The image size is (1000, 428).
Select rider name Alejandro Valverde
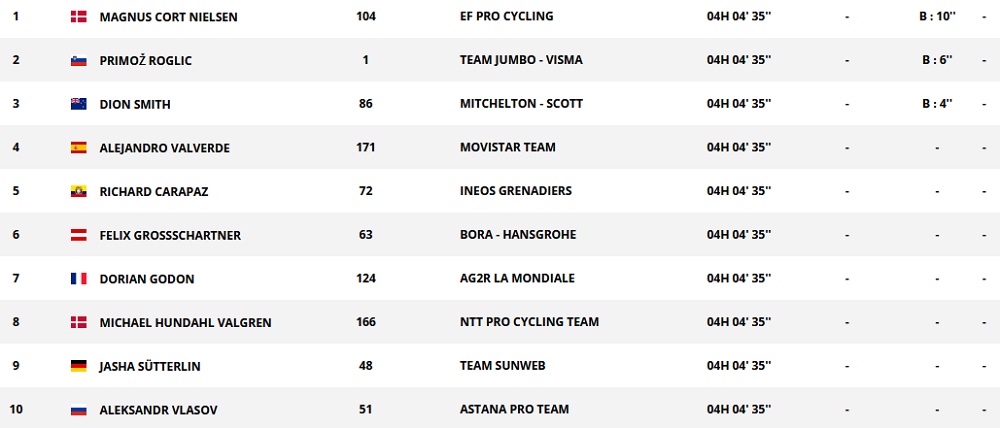164,148
